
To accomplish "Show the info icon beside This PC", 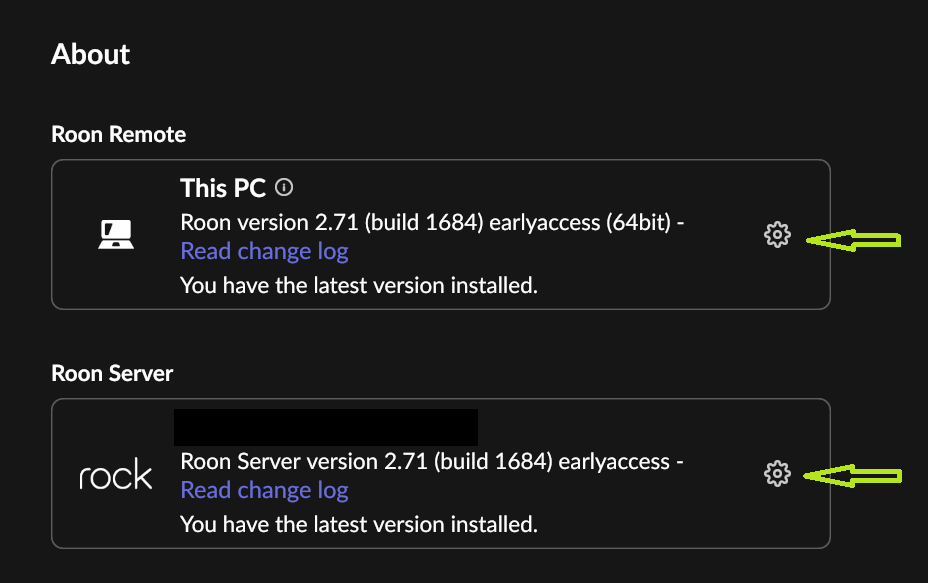I will coord(284,188).
